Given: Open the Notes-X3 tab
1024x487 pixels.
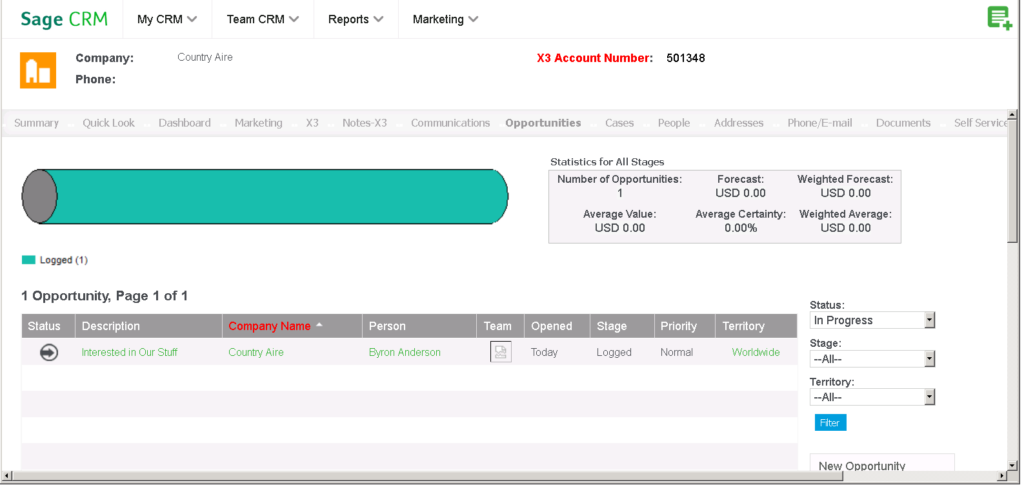Looking at the screenshot, I should pyautogui.click(x=364, y=123).
